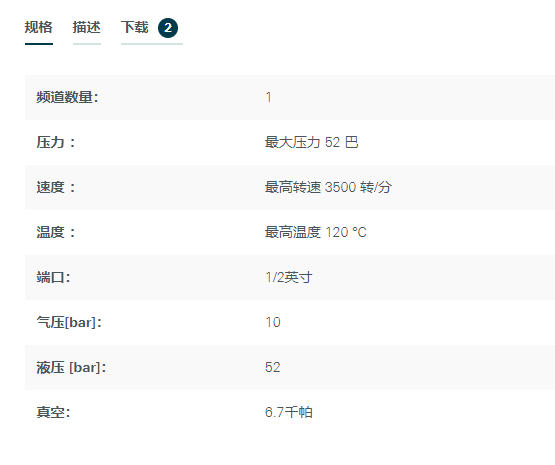Click the 最高温度 120 °C value
The image size is (555, 465).
click(316, 232)
